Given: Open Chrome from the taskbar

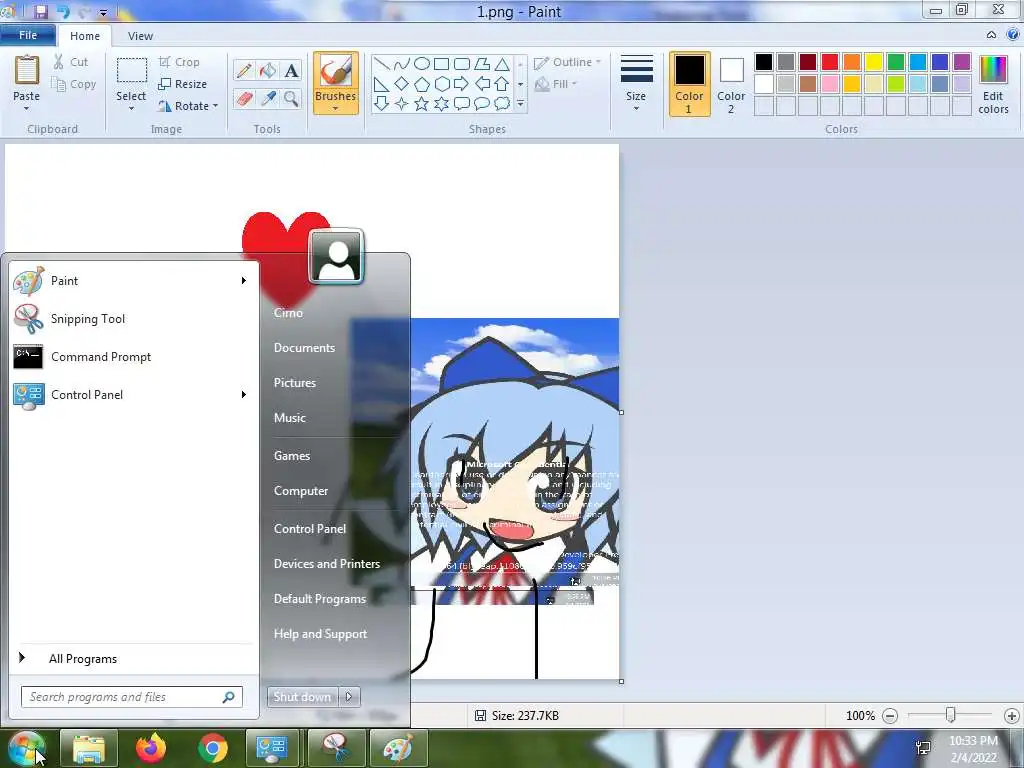Looking at the screenshot, I should point(213,748).
